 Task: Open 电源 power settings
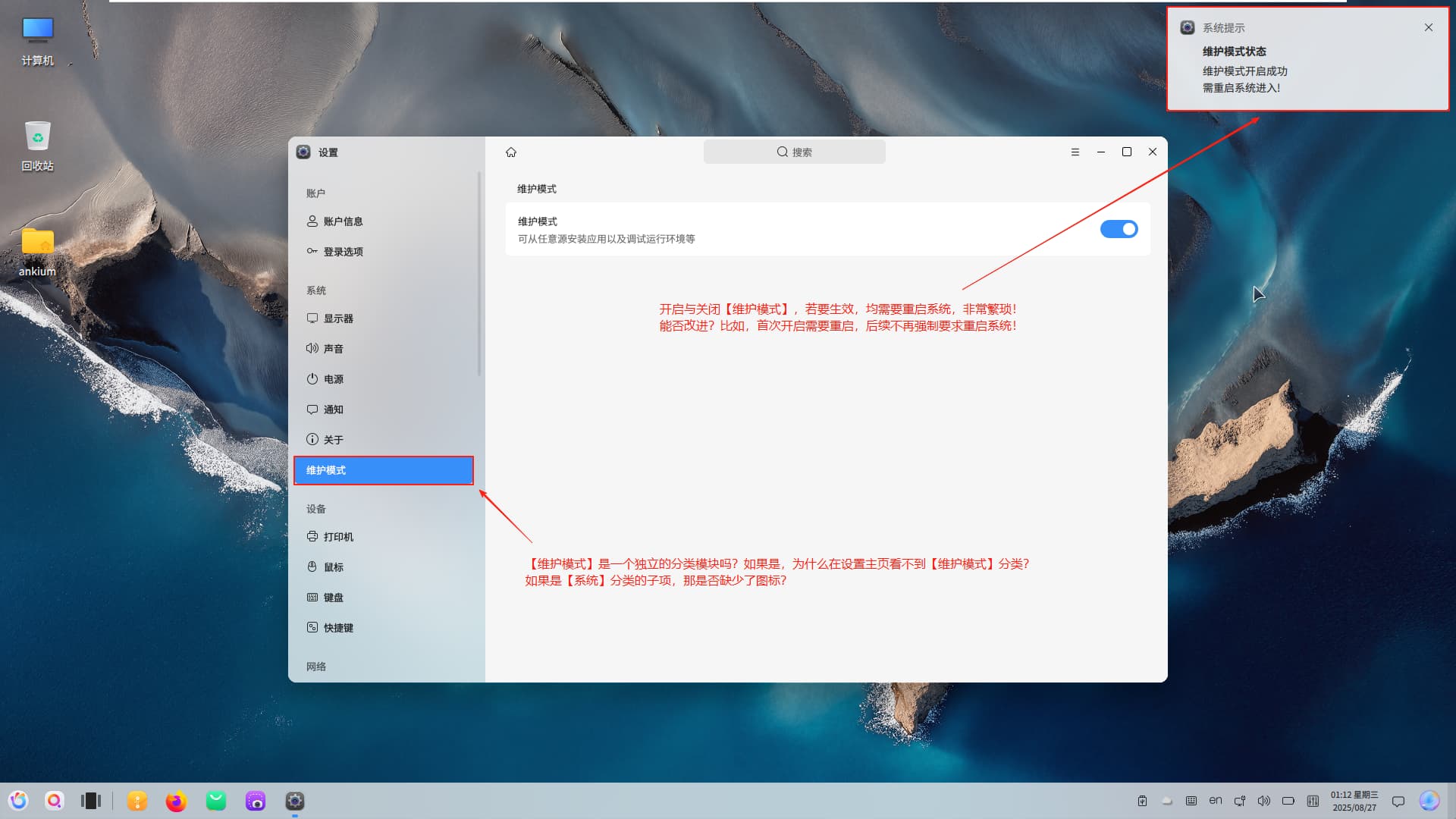point(333,379)
